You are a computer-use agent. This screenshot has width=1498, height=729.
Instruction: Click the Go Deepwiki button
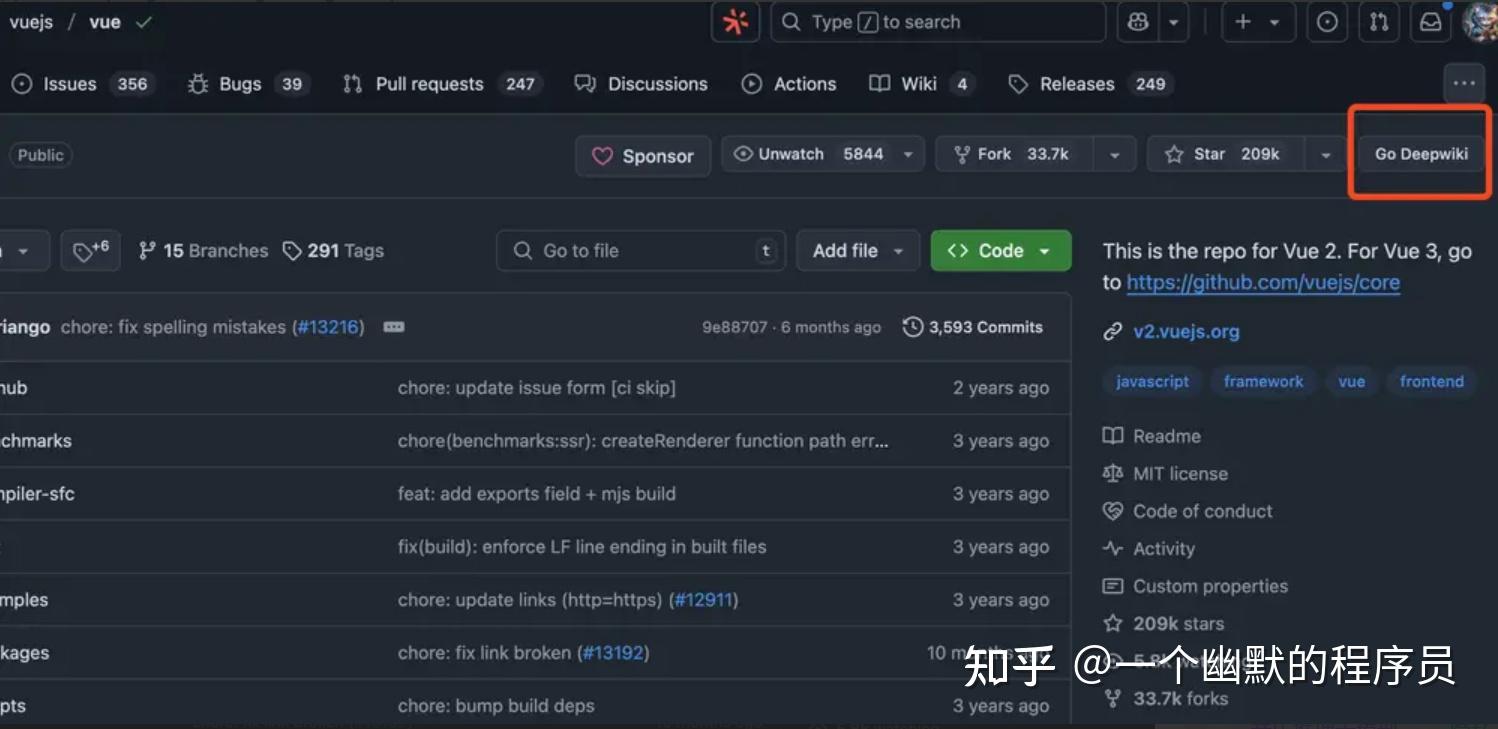[1420, 154]
